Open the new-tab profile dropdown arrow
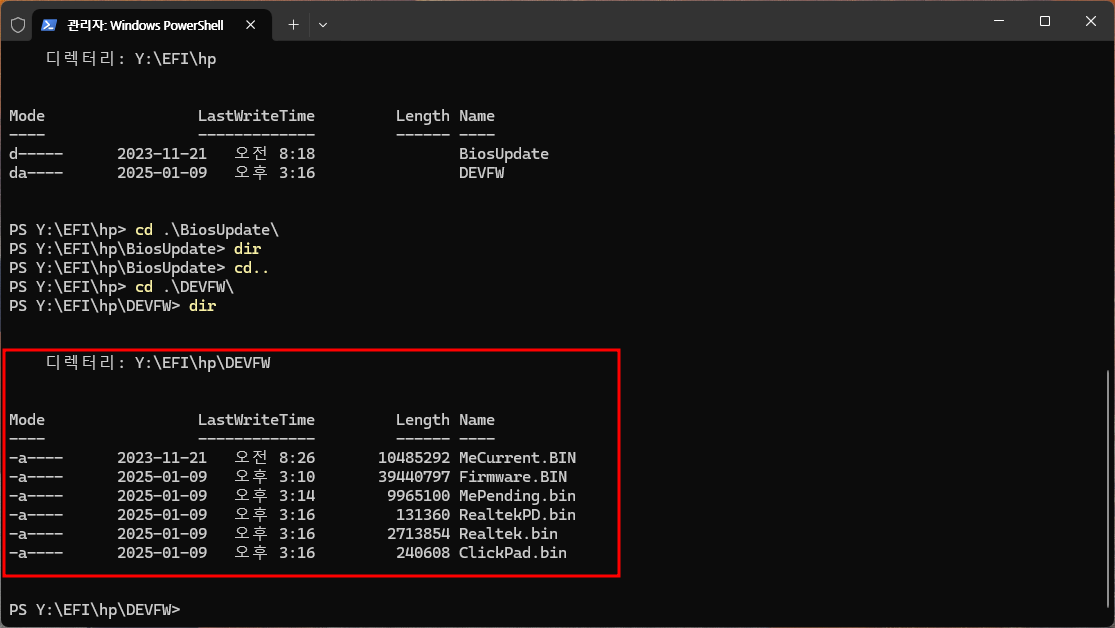Image resolution: width=1115 pixels, height=628 pixels. [x=323, y=25]
